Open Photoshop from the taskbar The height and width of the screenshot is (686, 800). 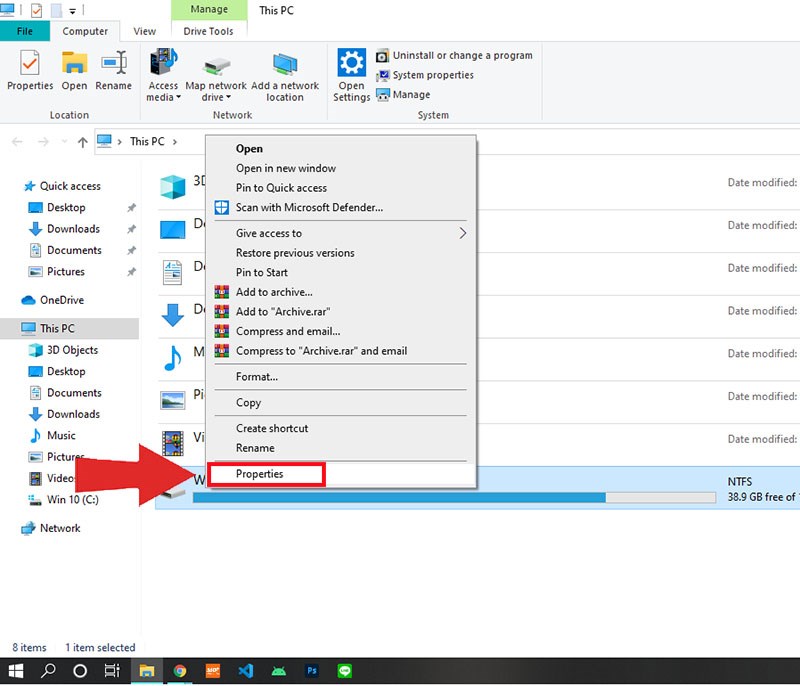pyautogui.click(x=312, y=671)
